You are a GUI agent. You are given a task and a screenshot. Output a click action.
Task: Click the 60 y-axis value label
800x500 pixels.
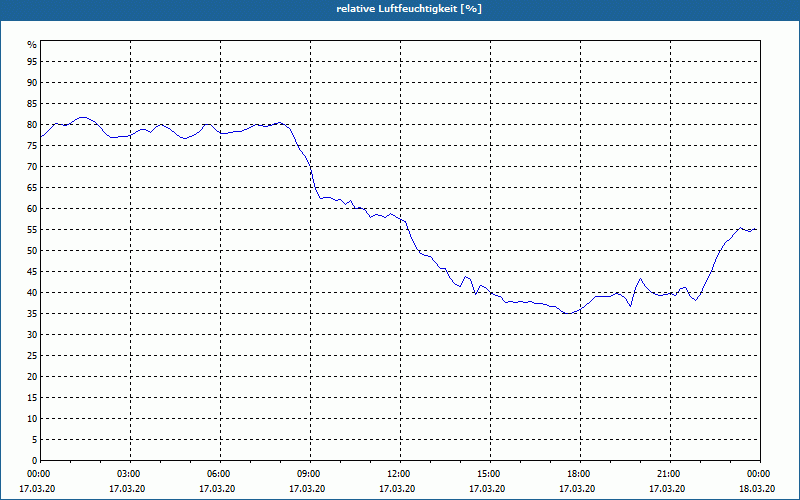coord(32,209)
